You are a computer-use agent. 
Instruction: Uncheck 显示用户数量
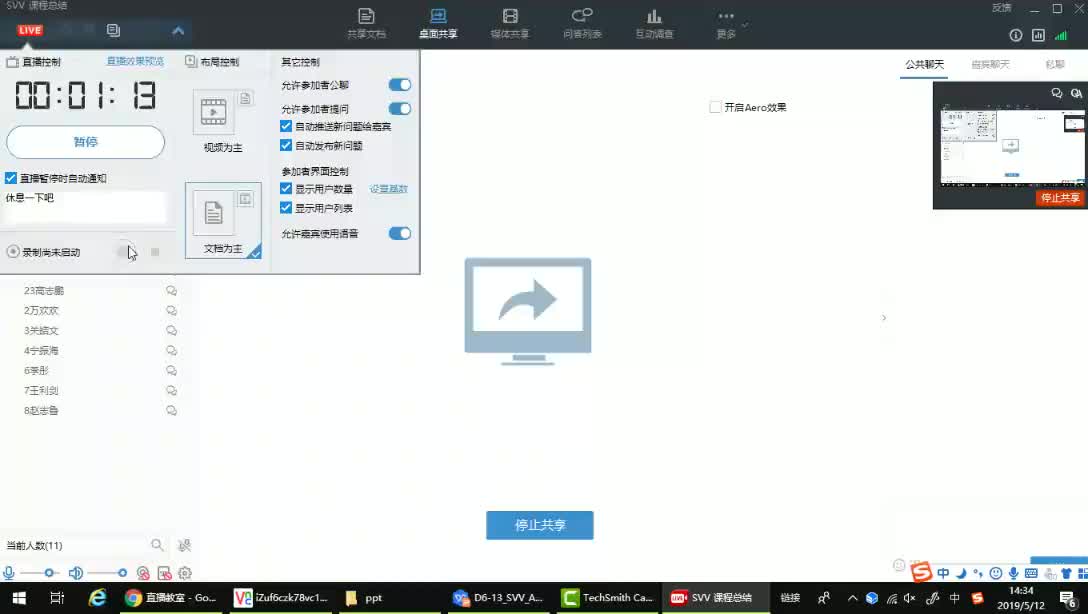click(x=286, y=189)
